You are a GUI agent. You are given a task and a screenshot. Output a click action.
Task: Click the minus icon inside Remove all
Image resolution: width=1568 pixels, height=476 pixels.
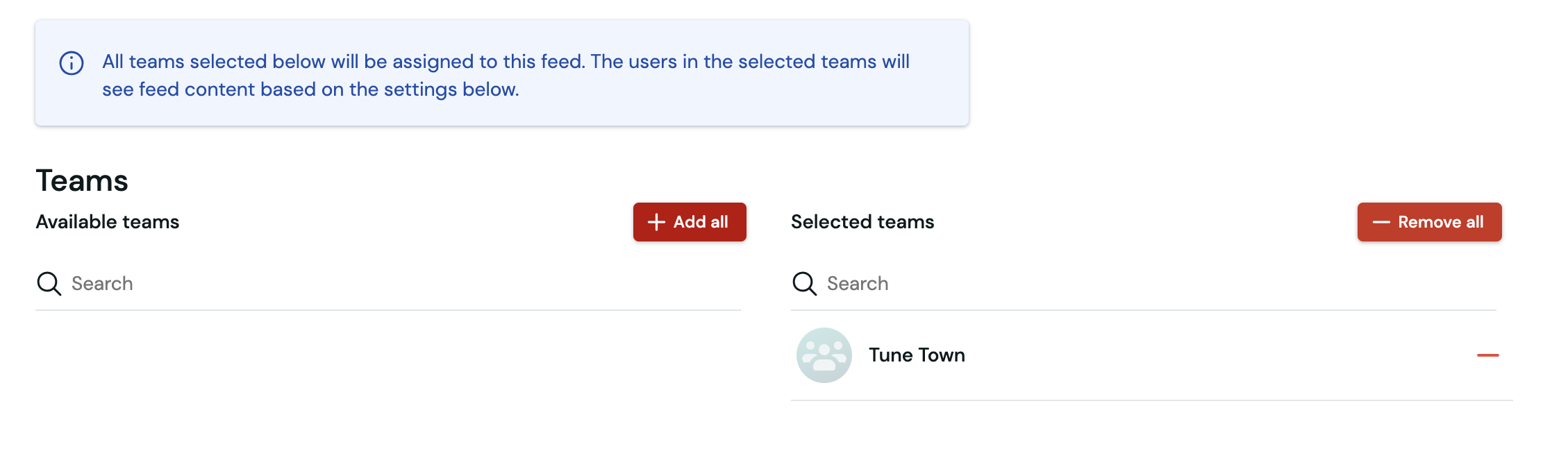(1381, 222)
